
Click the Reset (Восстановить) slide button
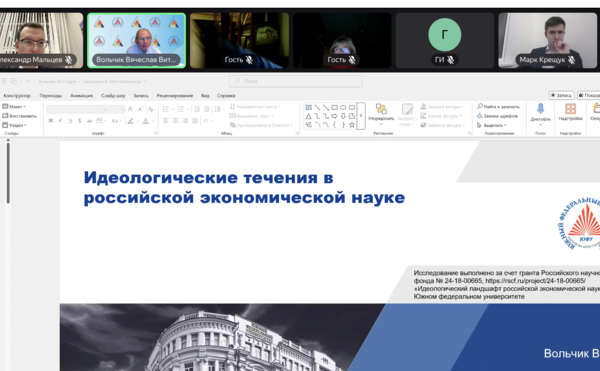[x=20, y=116]
